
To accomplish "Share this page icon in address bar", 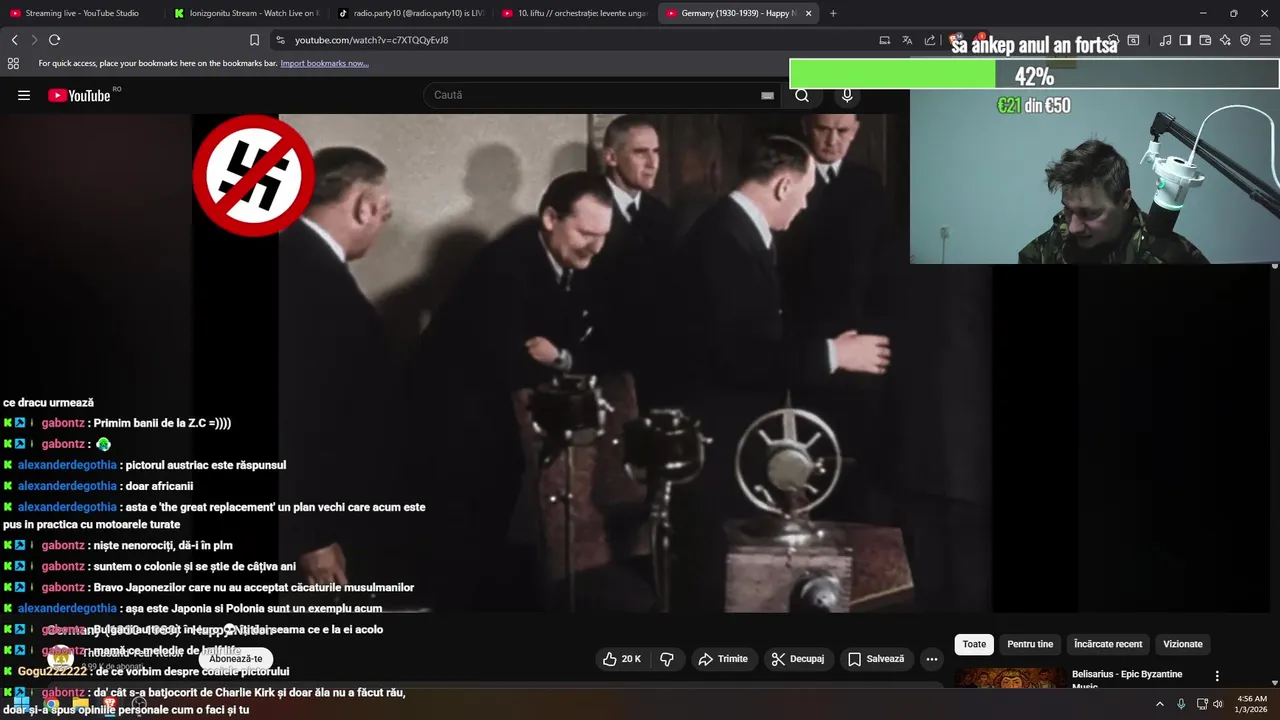I will tap(930, 40).
